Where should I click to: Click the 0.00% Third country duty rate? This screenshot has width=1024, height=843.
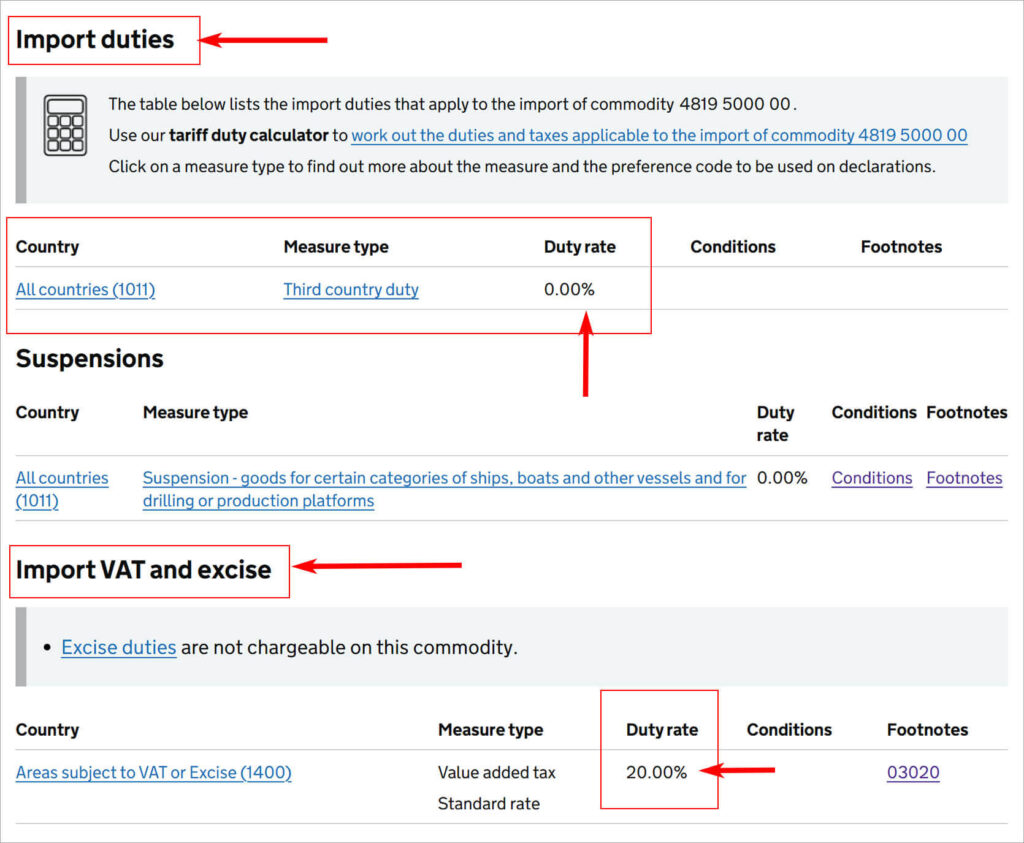(x=569, y=290)
